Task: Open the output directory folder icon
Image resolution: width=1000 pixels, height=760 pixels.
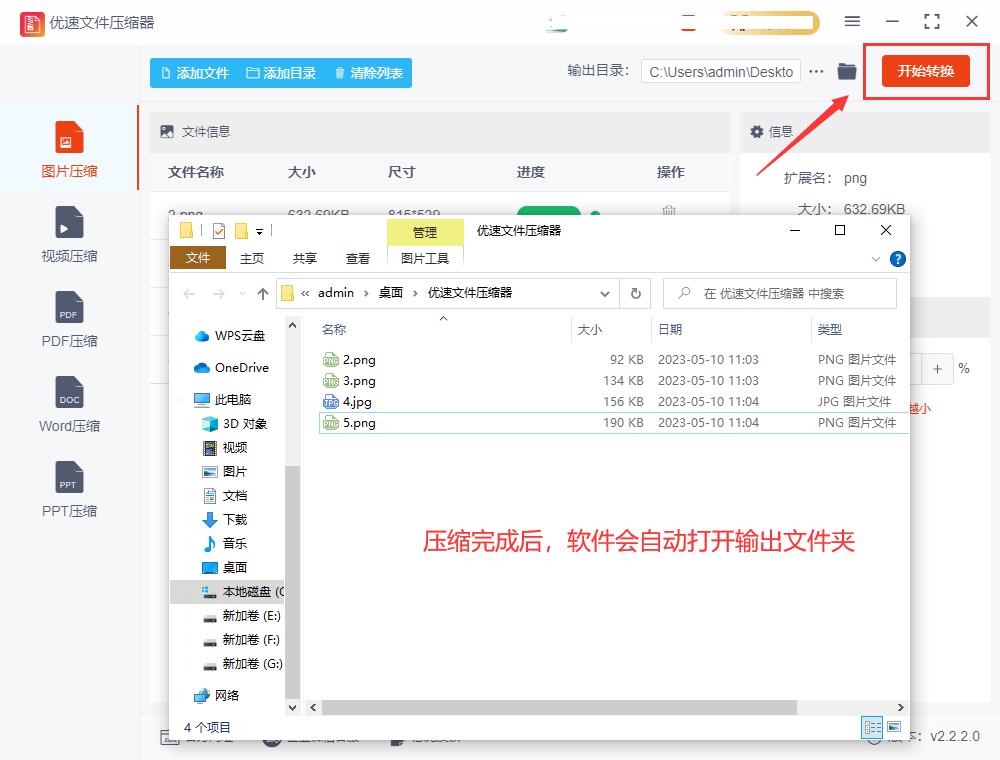Action: 846,71
